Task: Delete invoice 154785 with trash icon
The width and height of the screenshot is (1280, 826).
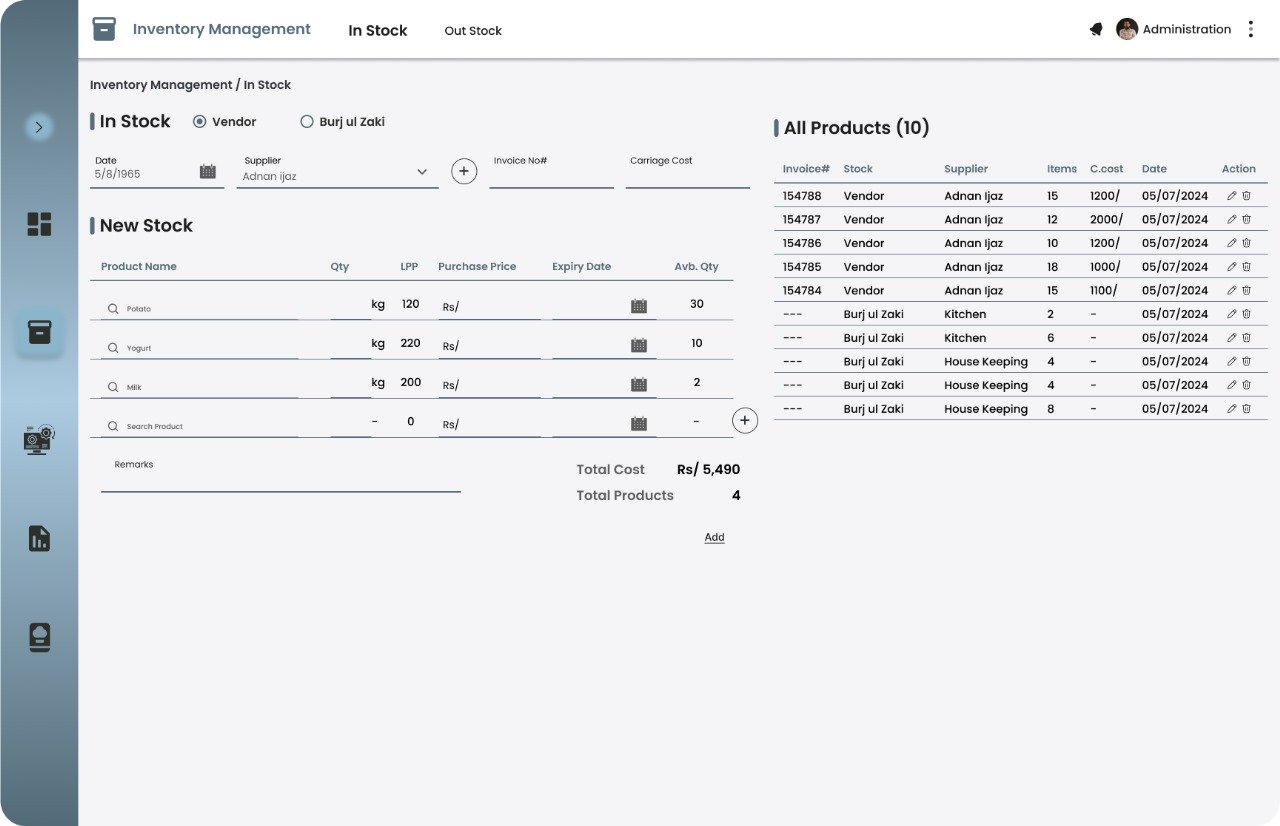Action: coord(1246,267)
